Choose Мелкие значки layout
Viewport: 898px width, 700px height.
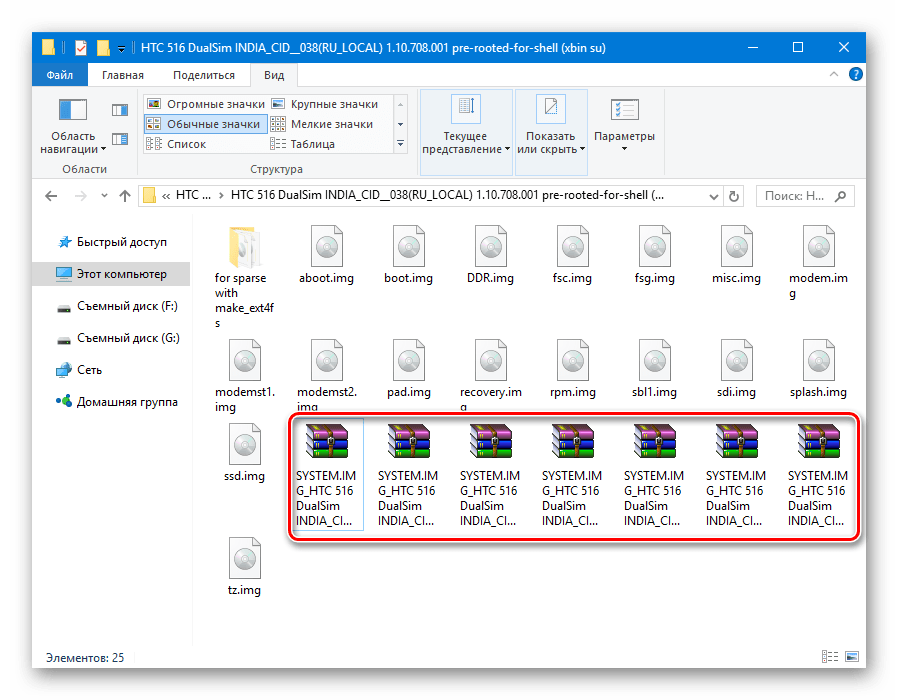[322, 124]
